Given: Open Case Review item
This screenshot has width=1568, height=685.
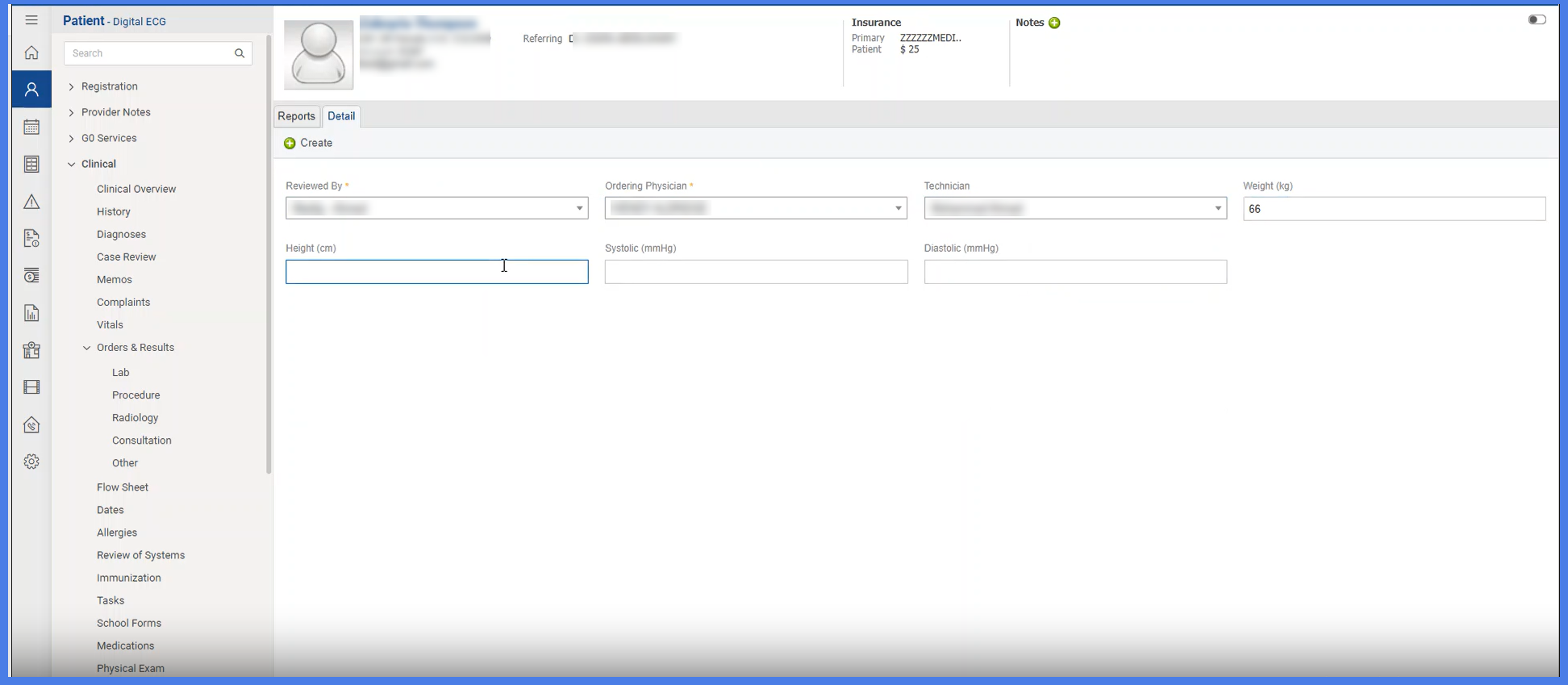Looking at the screenshot, I should [x=127, y=257].
